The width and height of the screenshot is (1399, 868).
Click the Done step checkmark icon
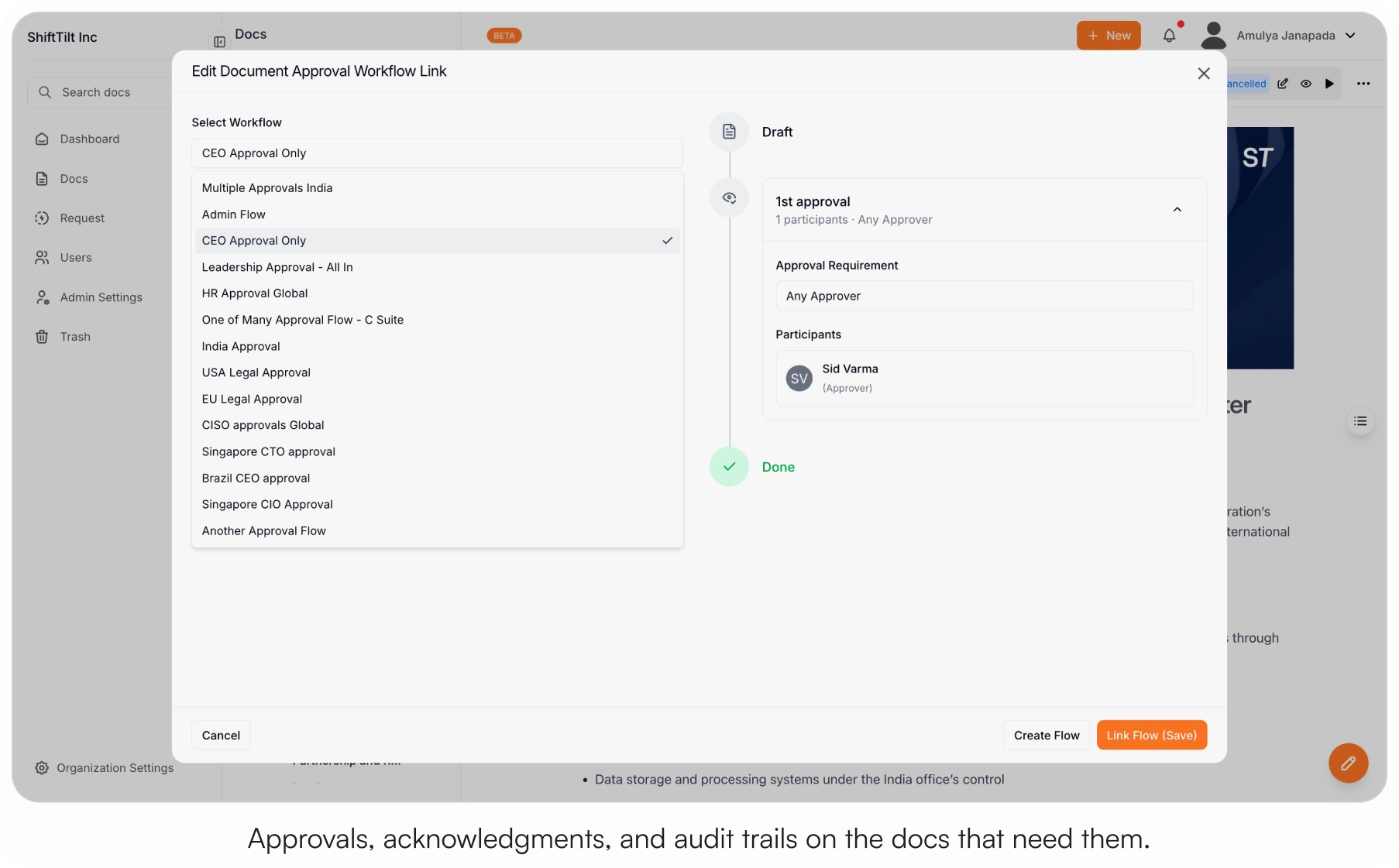pos(729,467)
